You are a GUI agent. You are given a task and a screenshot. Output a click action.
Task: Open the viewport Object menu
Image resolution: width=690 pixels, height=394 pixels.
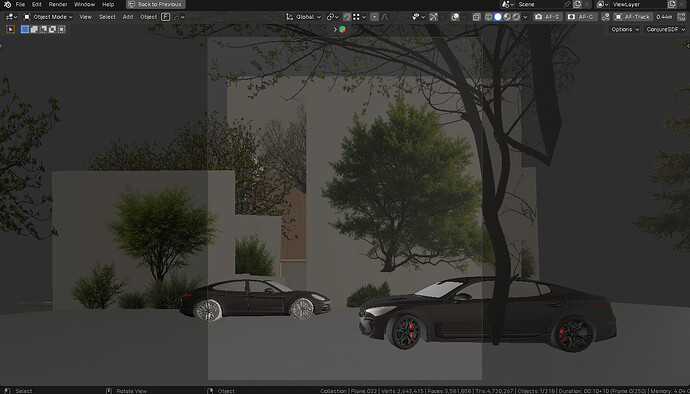click(148, 17)
